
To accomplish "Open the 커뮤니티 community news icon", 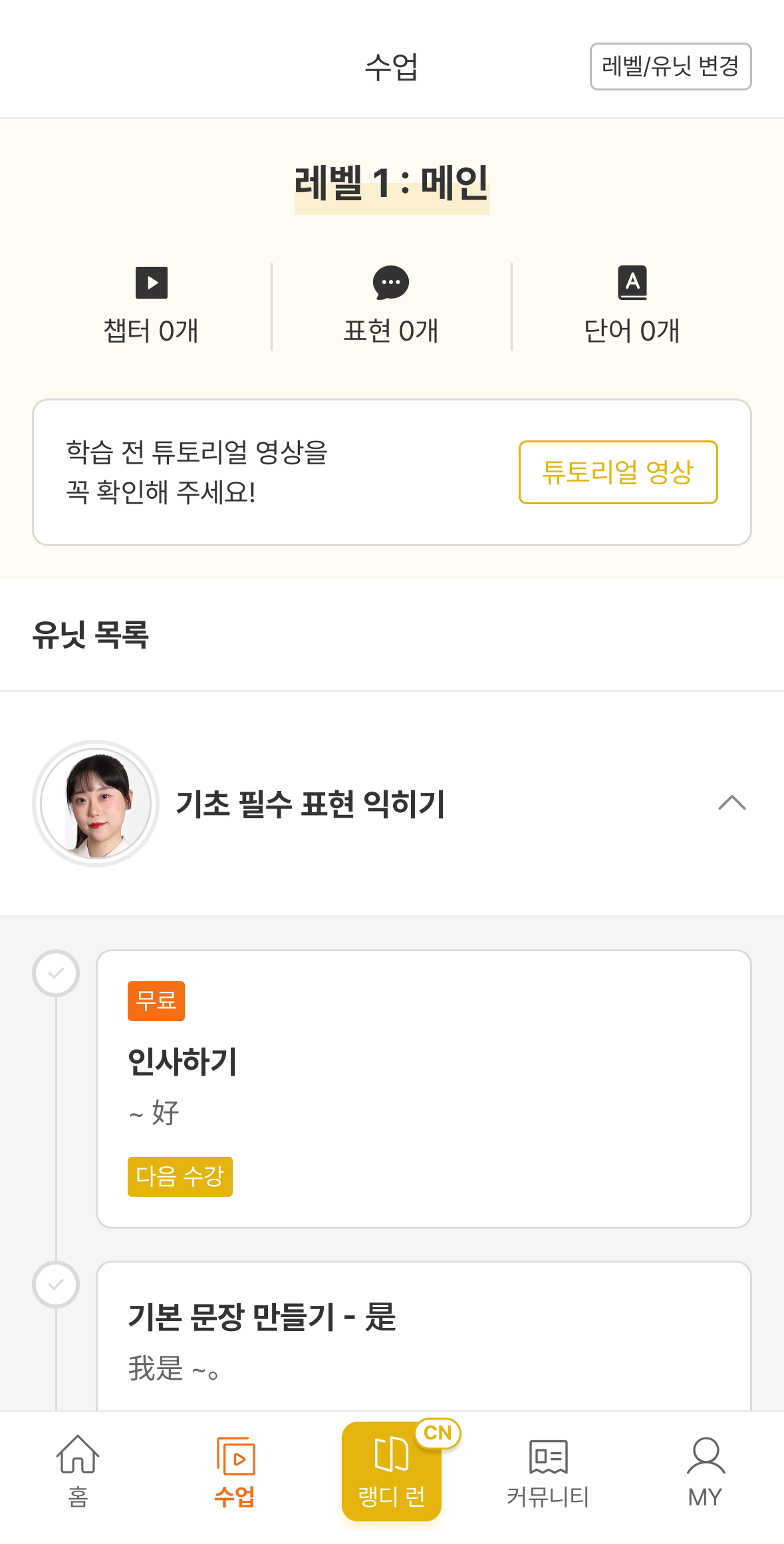I will [548, 1457].
